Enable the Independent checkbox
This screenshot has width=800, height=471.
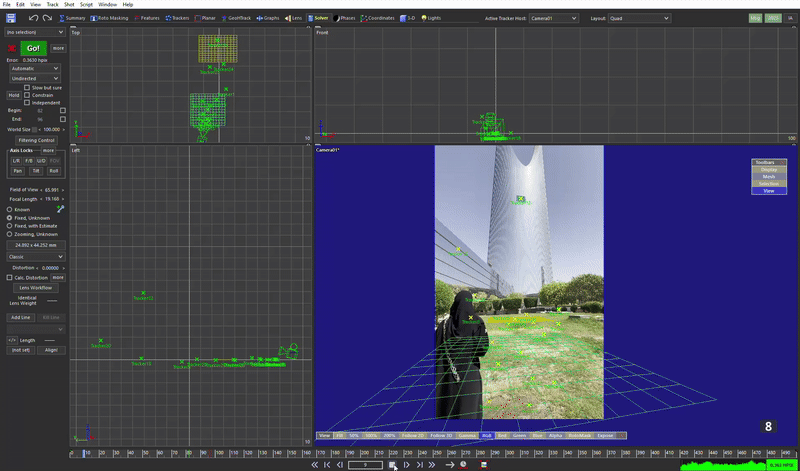pos(27,103)
